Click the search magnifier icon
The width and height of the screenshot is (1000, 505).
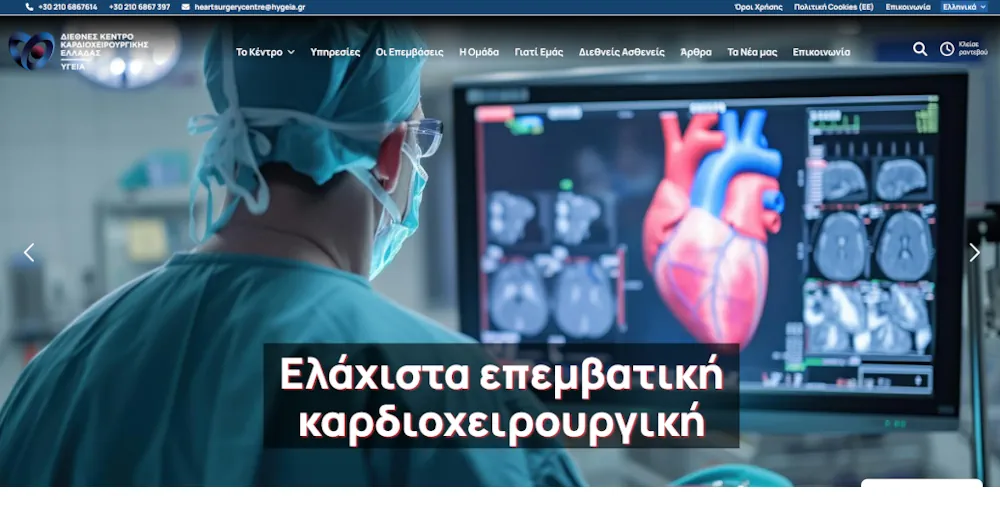pos(919,49)
